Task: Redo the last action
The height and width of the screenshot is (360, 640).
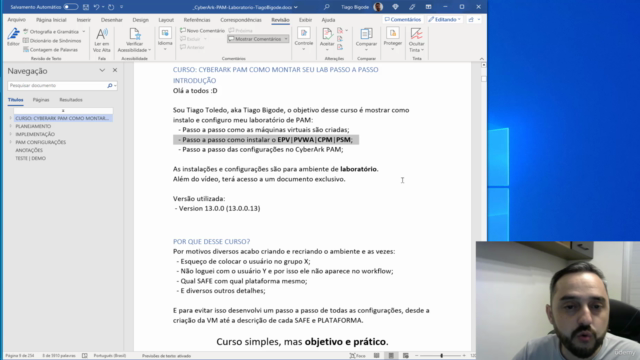Action: [111, 7]
